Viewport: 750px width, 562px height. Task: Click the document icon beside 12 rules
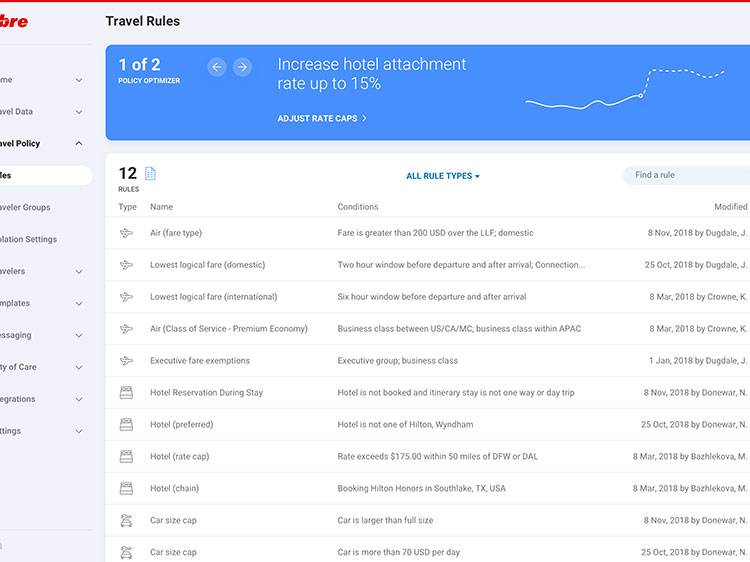(151, 174)
